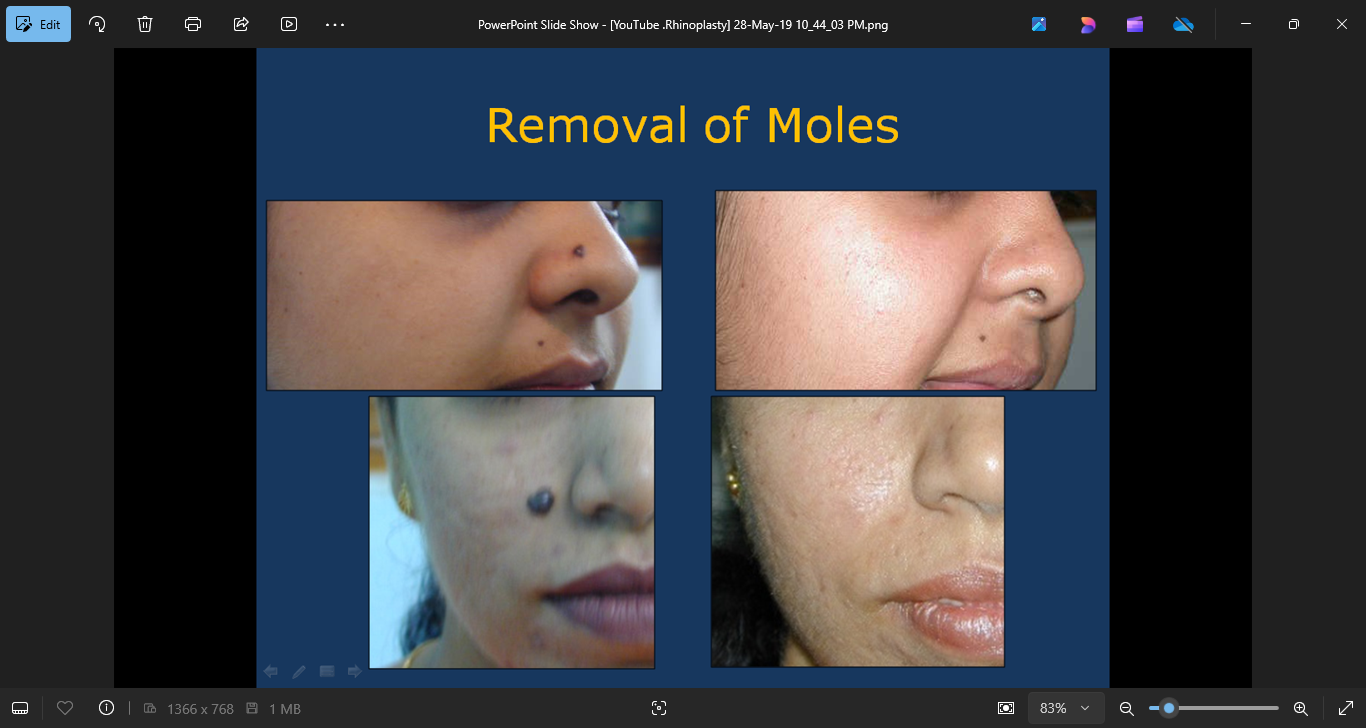Rotate the image

[x=97, y=24]
